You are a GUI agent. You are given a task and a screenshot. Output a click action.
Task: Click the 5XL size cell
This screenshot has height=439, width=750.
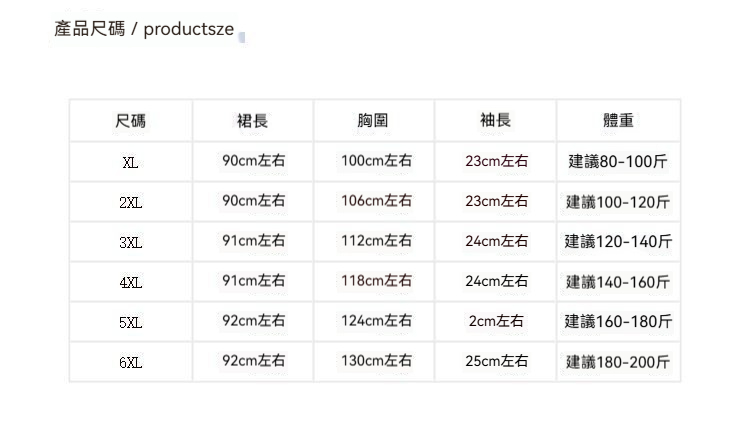click(131, 322)
